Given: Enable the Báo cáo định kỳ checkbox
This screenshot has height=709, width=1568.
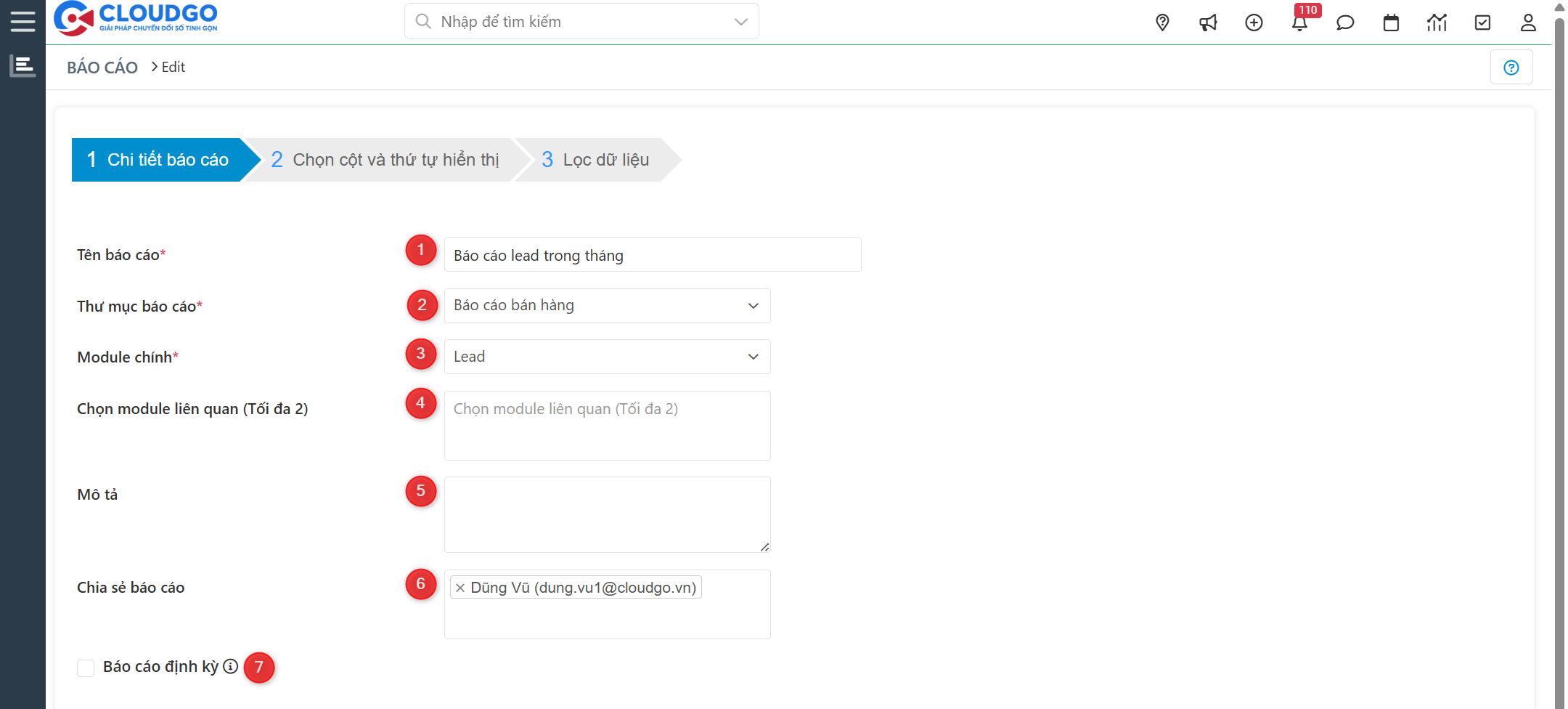Looking at the screenshot, I should coord(86,668).
